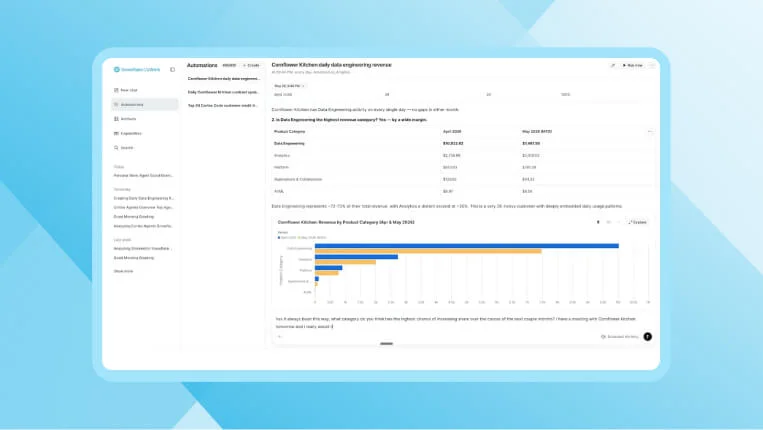This screenshot has height=430, width=763.
Task: Open the Automations section in sidebar
Action: click(x=145, y=105)
